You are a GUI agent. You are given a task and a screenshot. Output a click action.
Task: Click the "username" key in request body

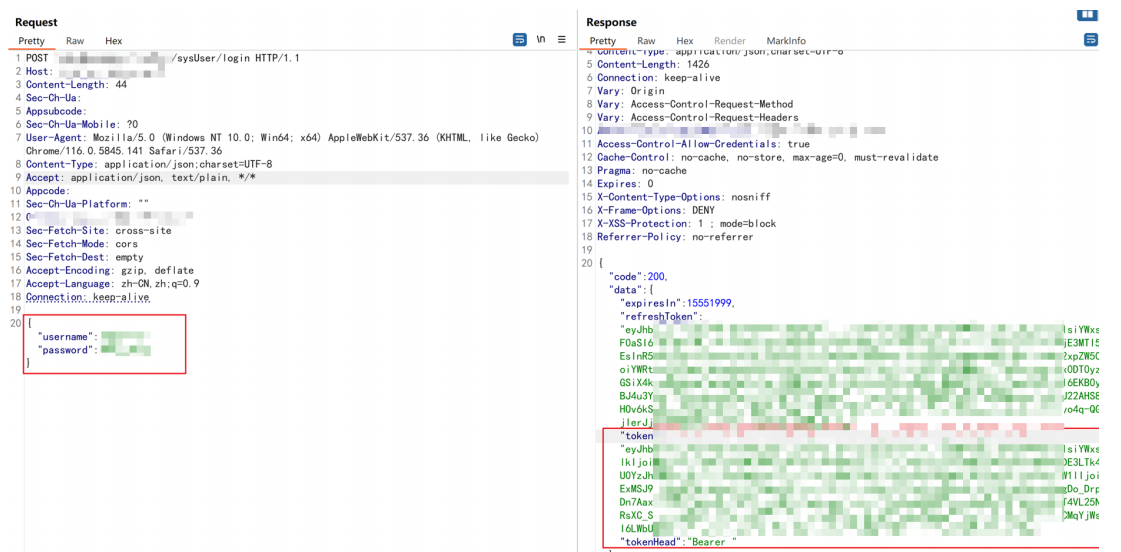(x=65, y=337)
